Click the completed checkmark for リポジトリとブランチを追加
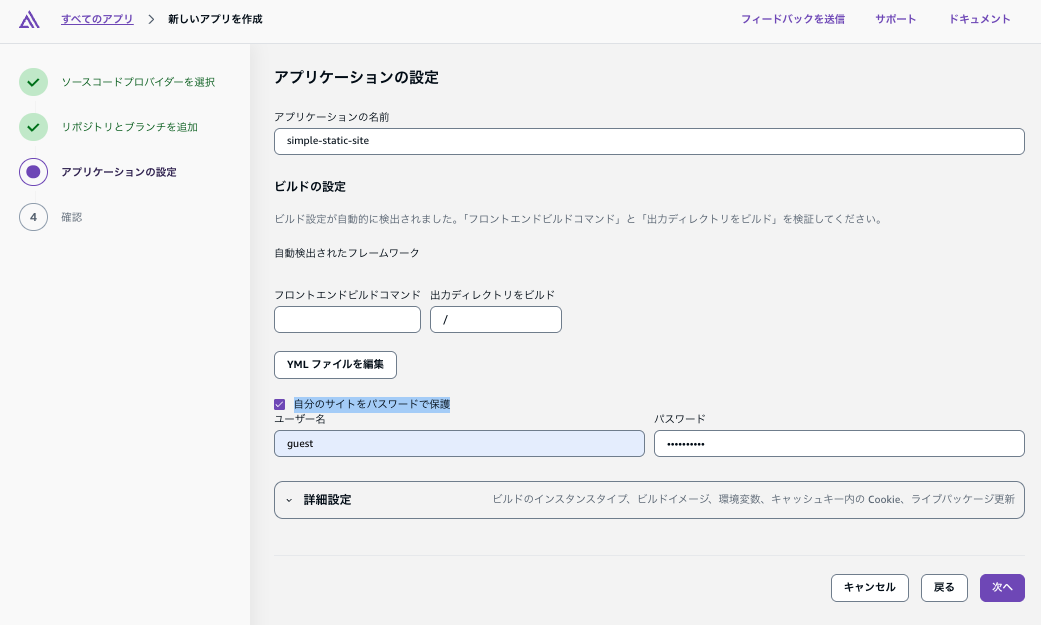The height and width of the screenshot is (625, 1041). 33,127
